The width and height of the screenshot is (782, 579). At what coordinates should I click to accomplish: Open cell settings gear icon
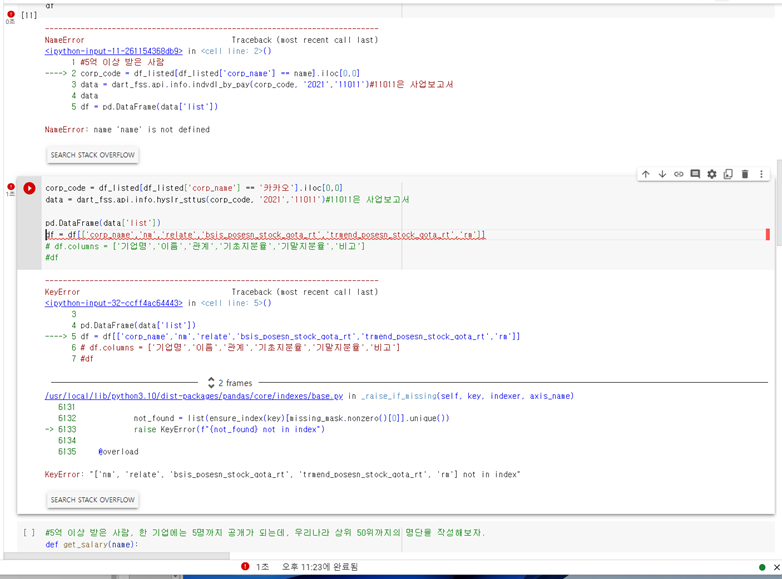pos(712,174)
